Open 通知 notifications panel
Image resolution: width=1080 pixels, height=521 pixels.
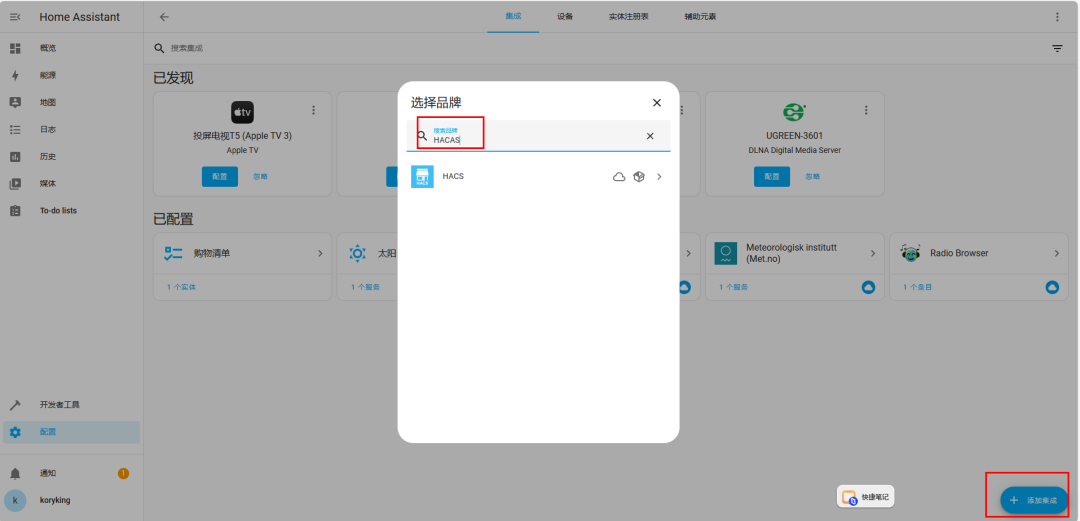click(72, 473)
